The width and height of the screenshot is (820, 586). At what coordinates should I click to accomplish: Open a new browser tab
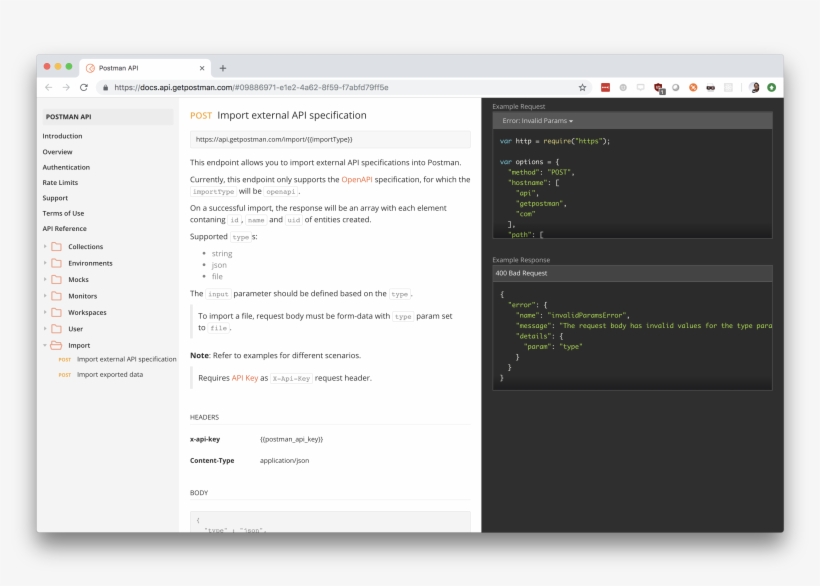tap(222, 68)
